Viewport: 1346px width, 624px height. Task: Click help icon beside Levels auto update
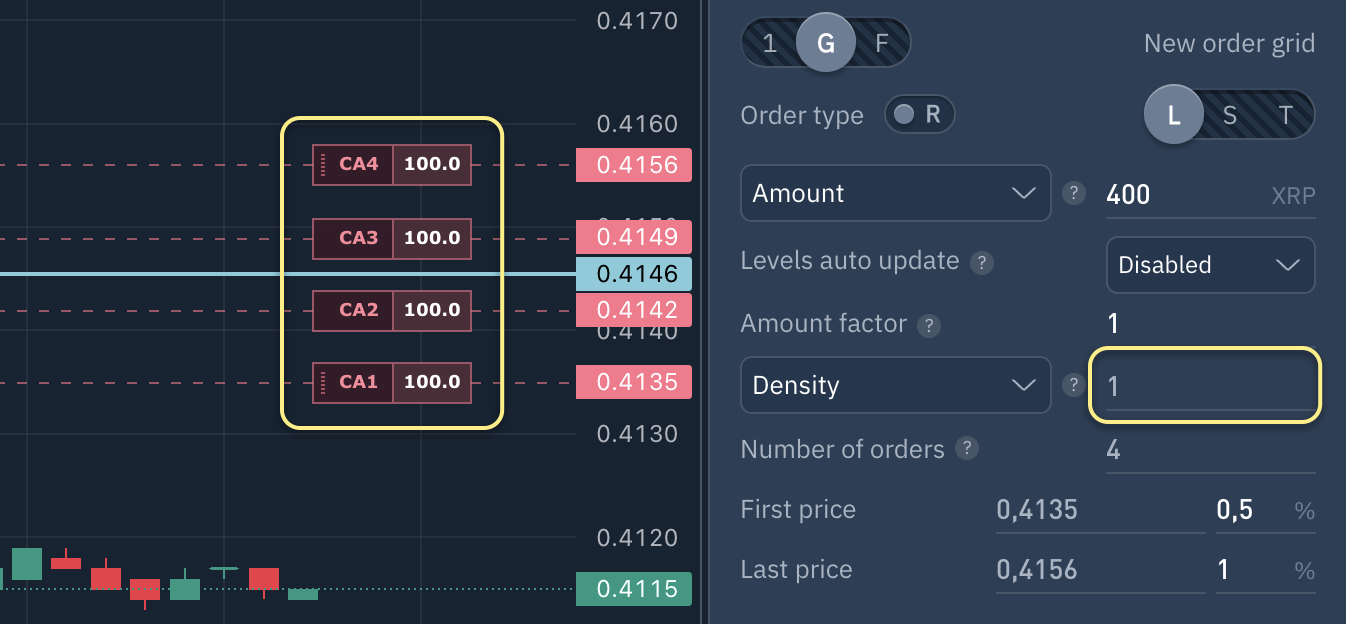(x=983, y=262)
